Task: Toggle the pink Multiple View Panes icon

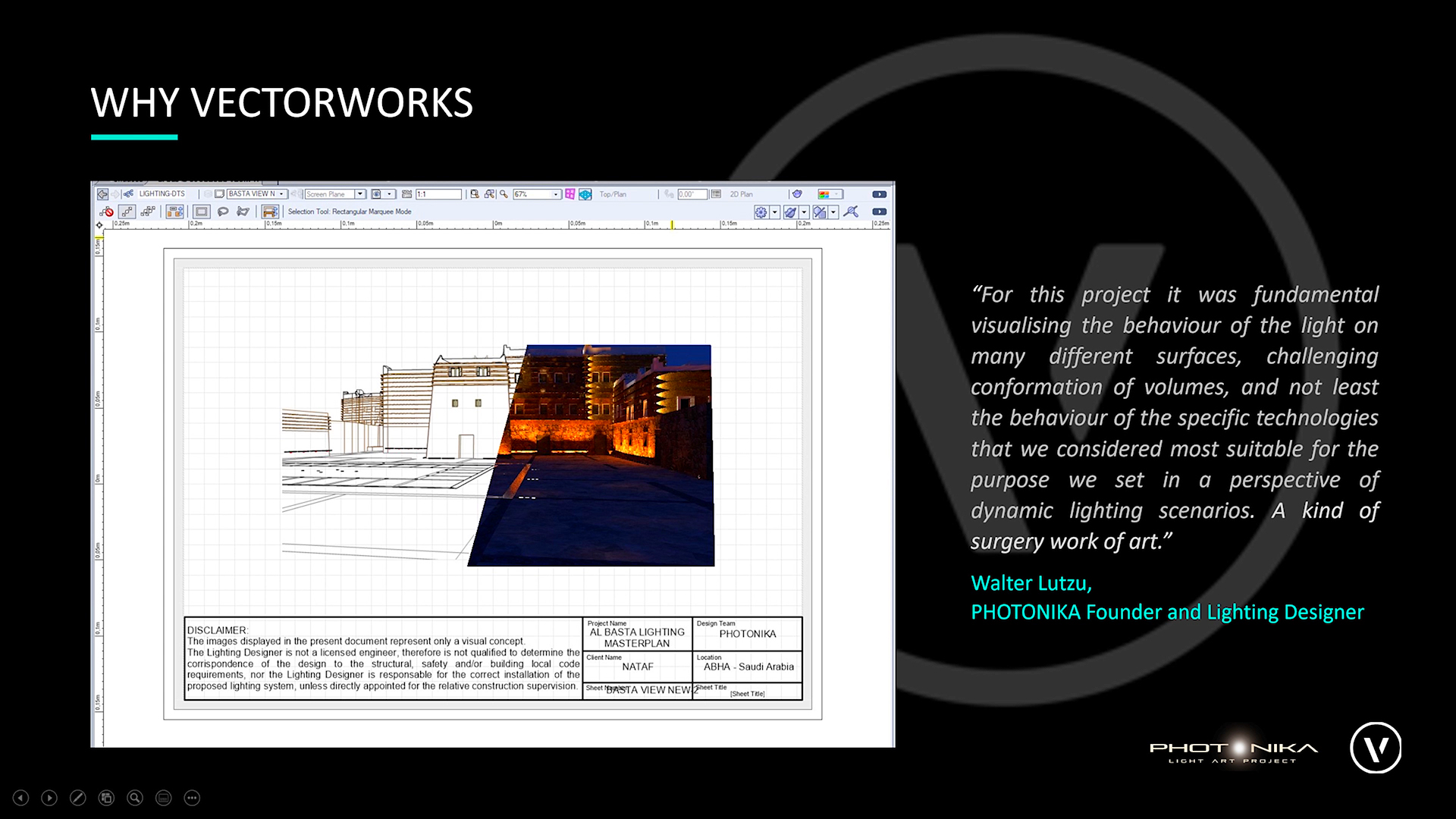Action: [570, 194]
